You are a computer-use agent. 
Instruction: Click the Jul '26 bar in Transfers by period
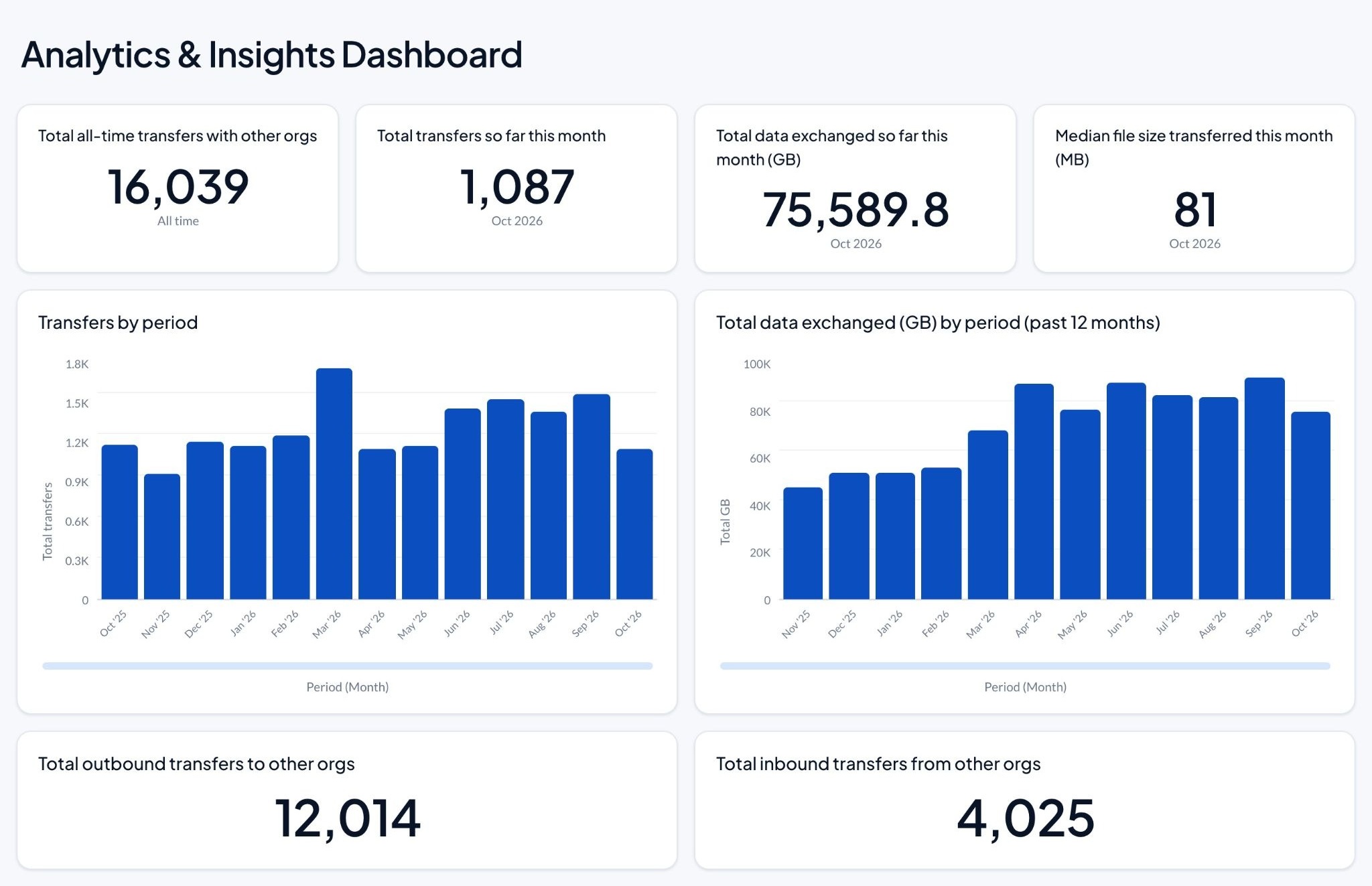pos(506,499)
